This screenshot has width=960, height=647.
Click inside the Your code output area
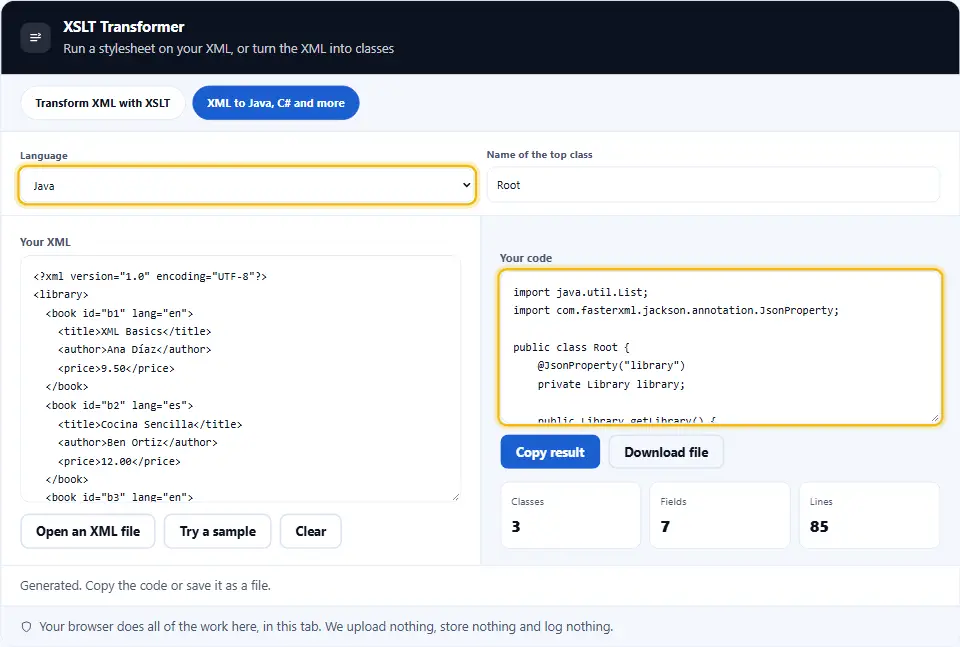720,347
